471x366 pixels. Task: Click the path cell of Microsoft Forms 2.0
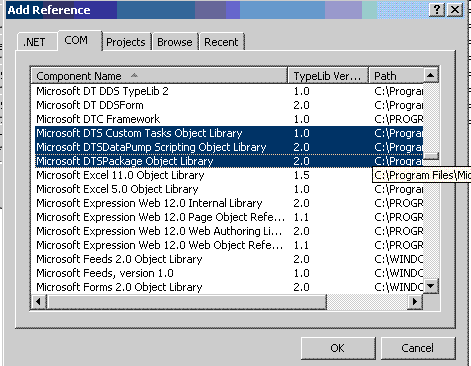[x=398, y=287]
